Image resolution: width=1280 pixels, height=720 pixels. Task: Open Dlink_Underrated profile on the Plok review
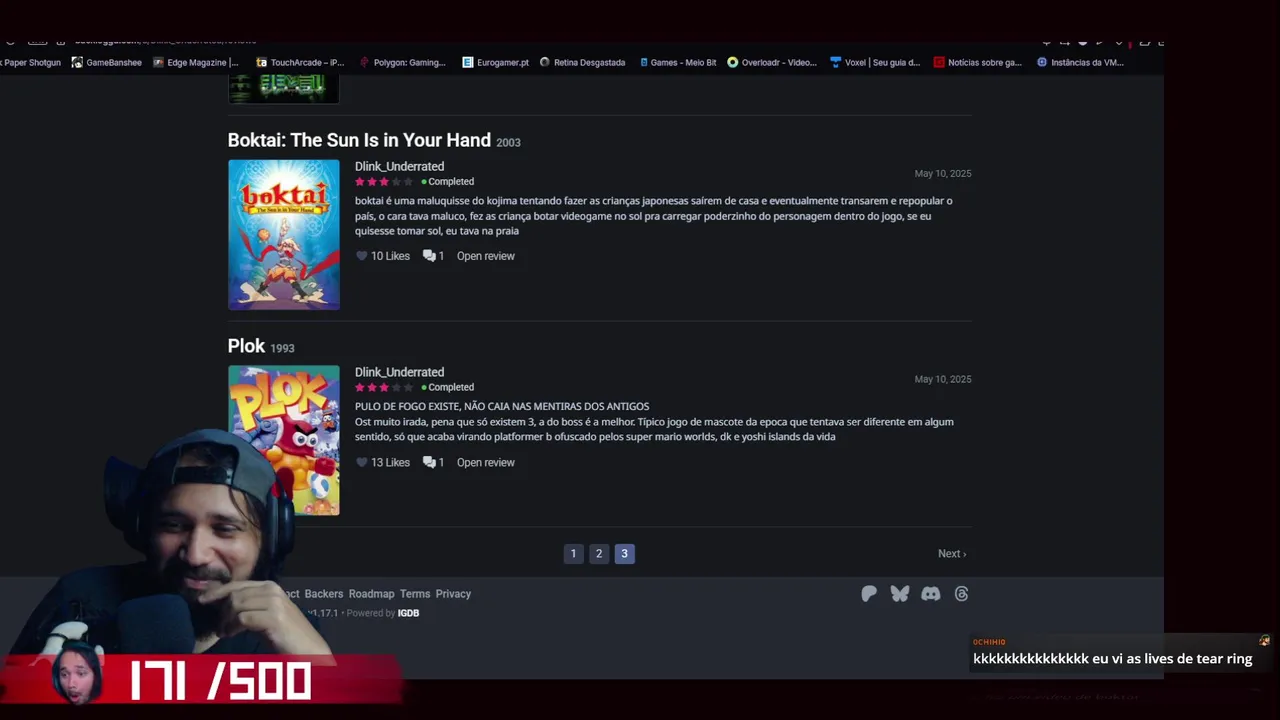[399, 372]
